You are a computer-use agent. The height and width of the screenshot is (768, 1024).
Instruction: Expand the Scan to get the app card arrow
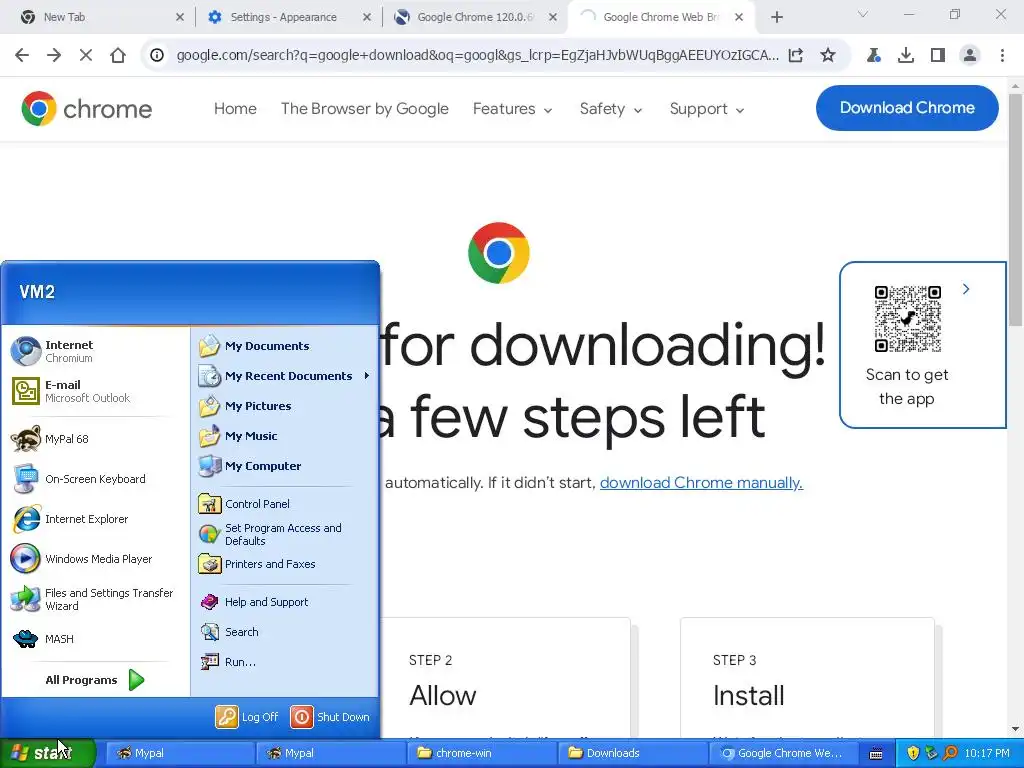click(x=966, y=289)
